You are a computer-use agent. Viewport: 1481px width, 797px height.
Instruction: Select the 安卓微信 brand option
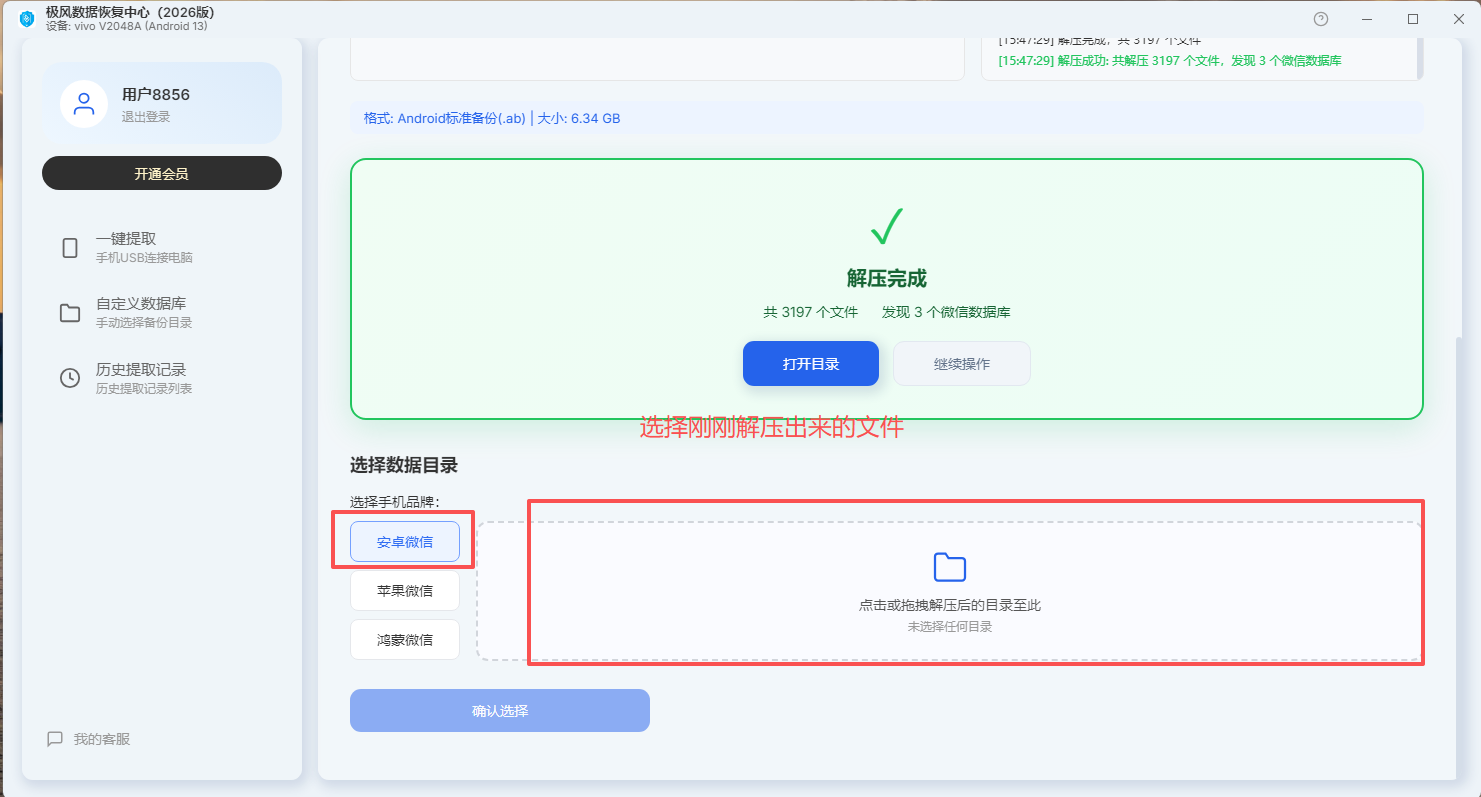coord(405,542)
